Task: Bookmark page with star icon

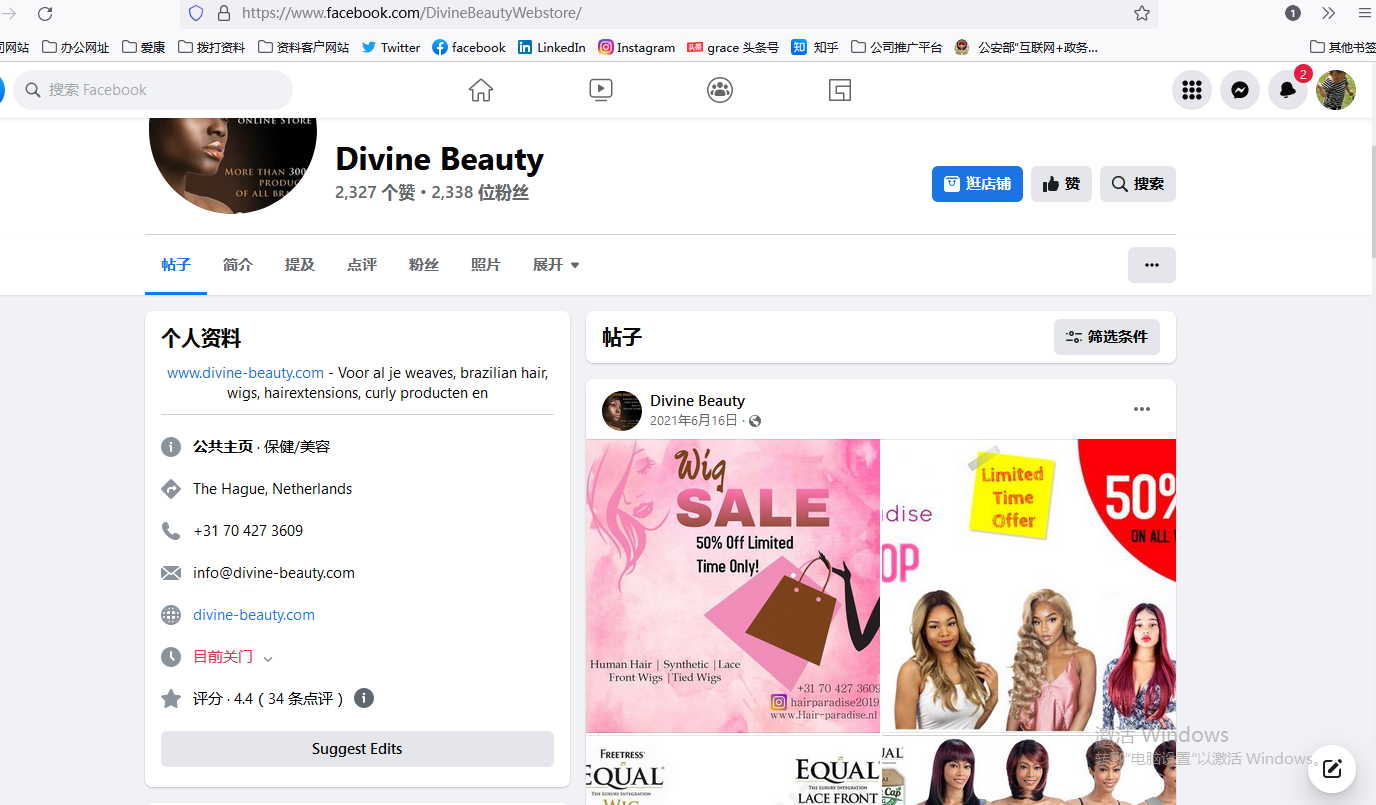Action: pyautogui.click(x=1142, y=13)
